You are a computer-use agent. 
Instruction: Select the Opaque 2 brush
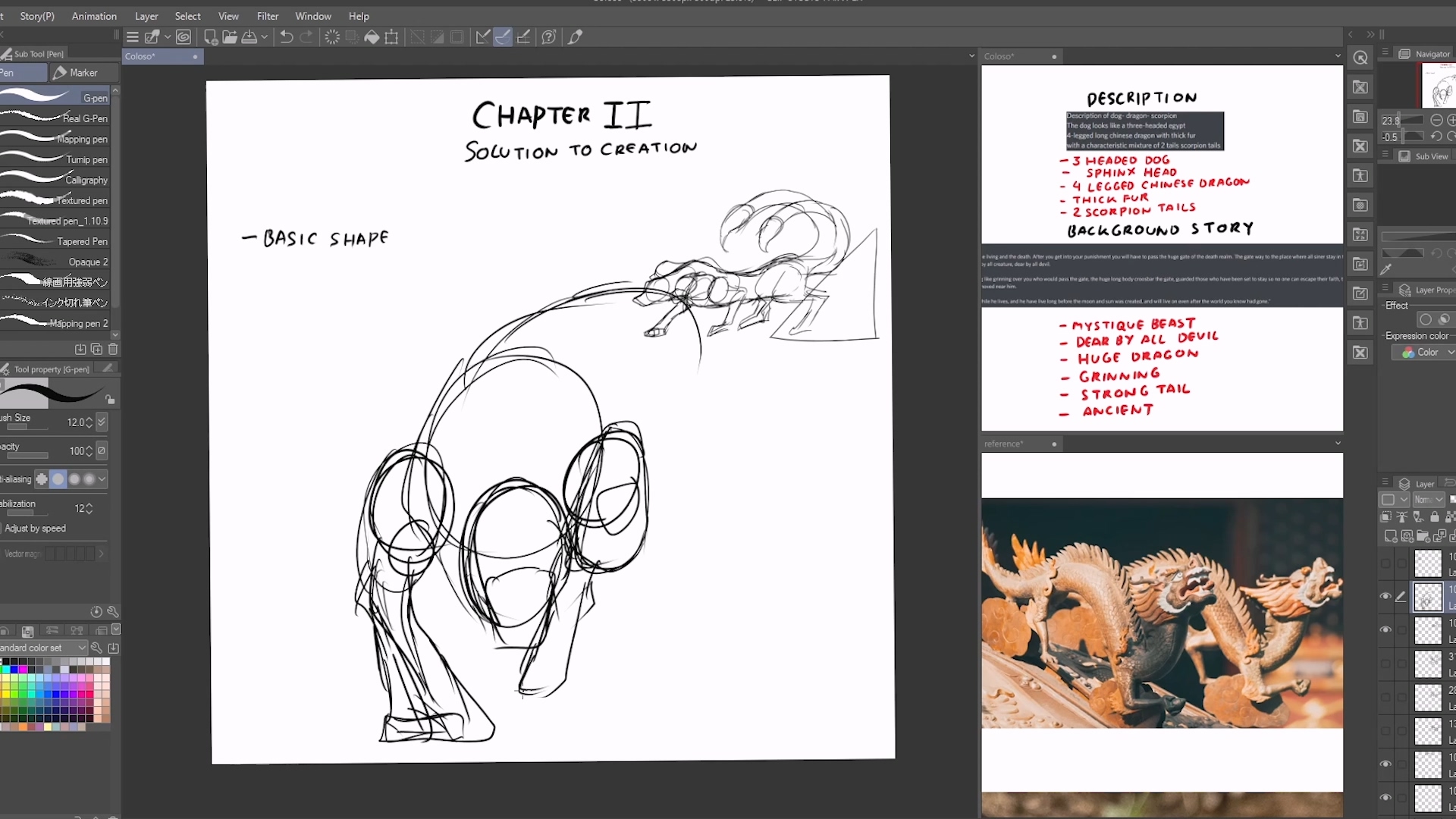[55, 262]
